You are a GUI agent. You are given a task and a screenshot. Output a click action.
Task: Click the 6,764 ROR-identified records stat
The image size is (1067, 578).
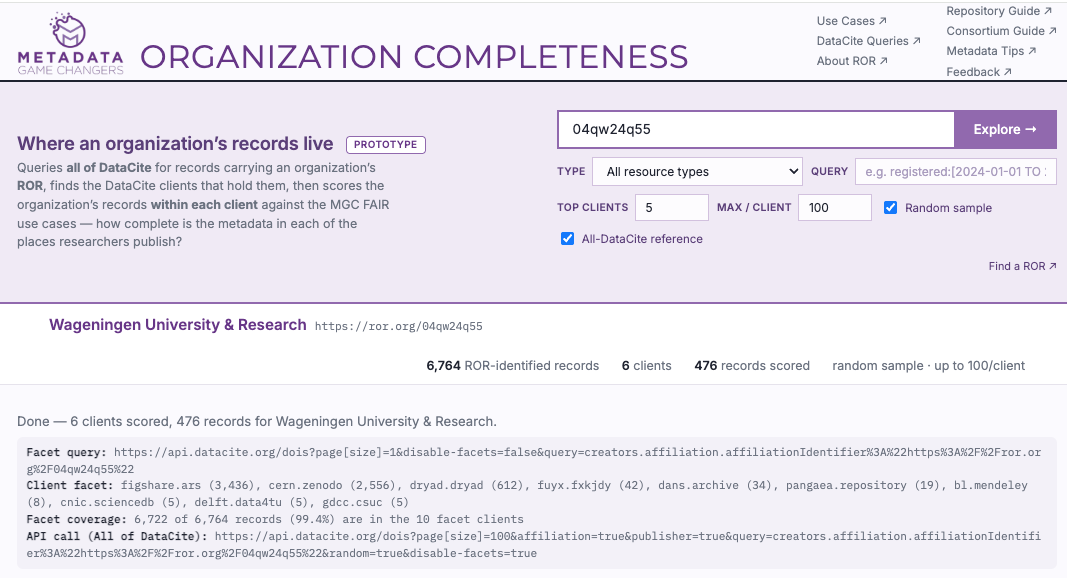point(512,366)
